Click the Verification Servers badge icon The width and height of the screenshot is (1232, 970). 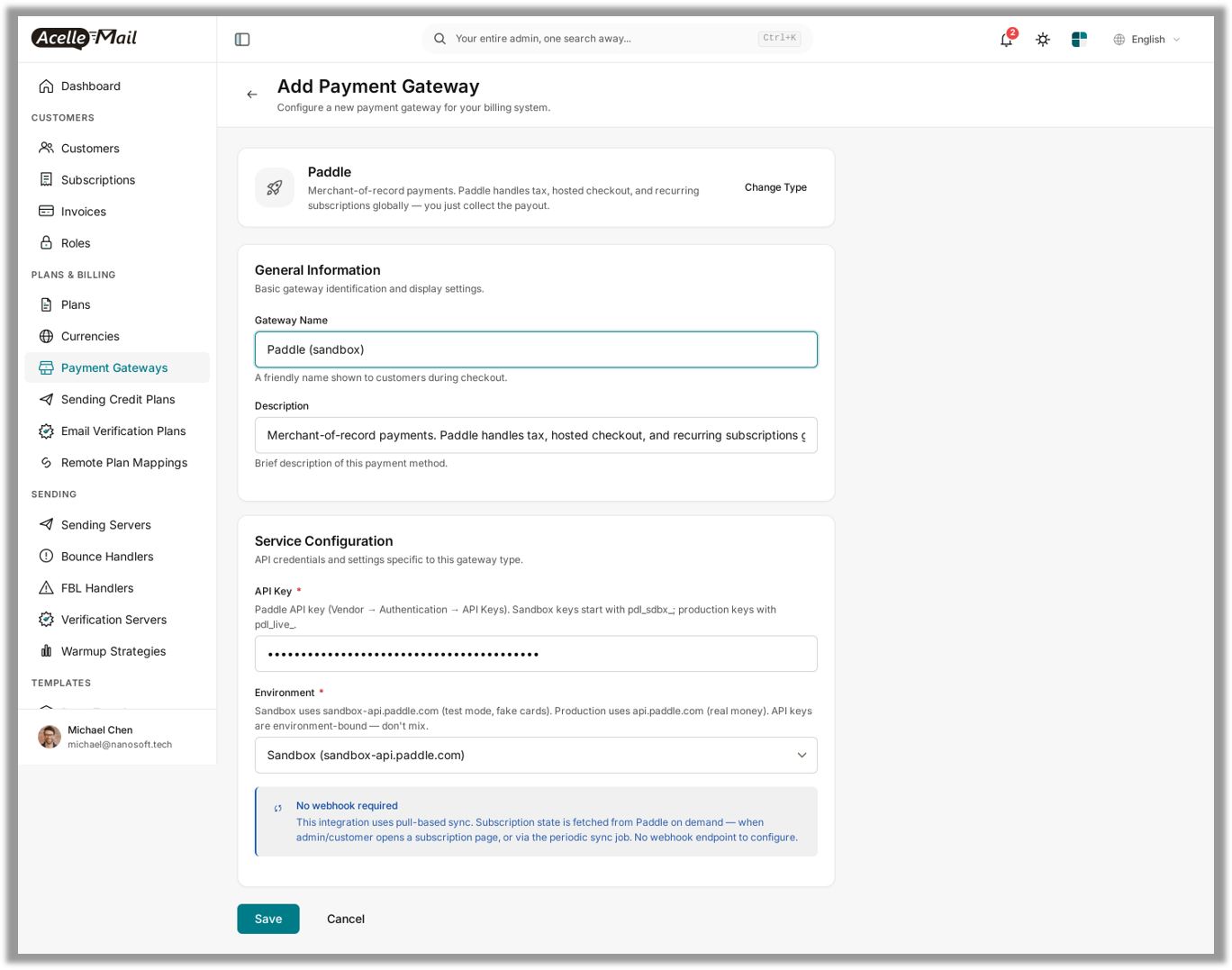(x=46, y=619)
